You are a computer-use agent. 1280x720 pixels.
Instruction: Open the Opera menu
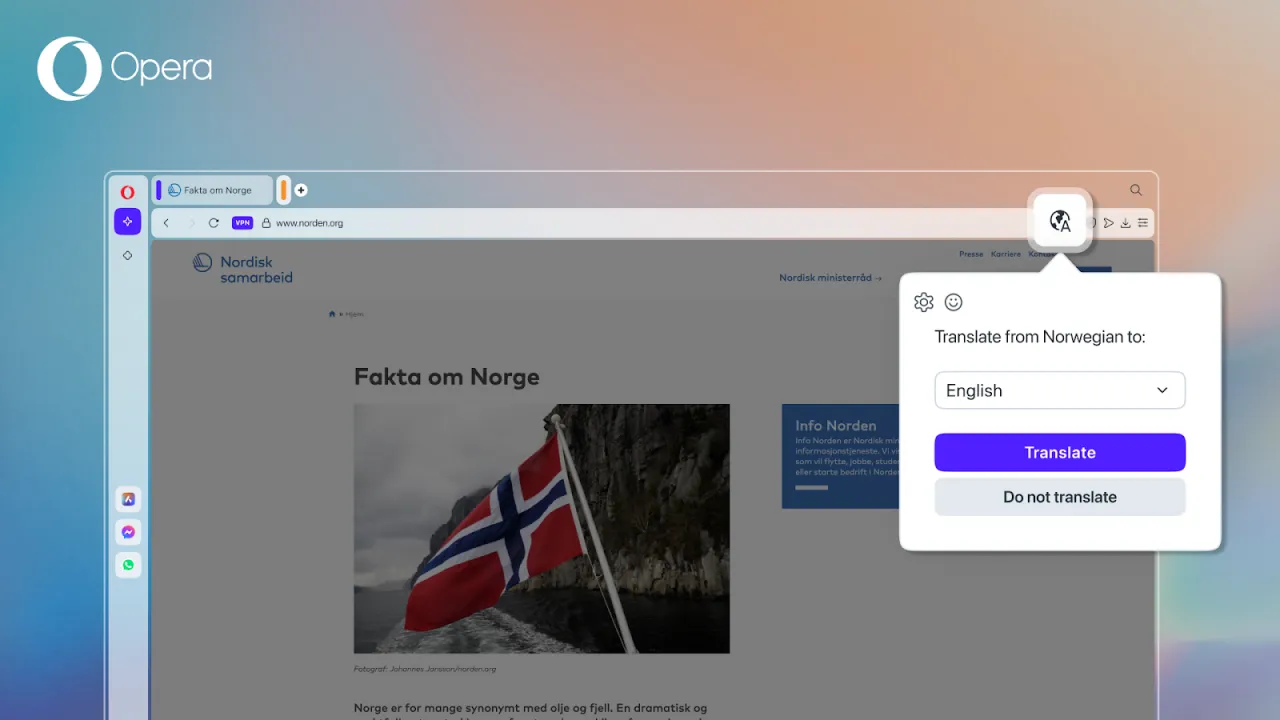tap(127, 191)
